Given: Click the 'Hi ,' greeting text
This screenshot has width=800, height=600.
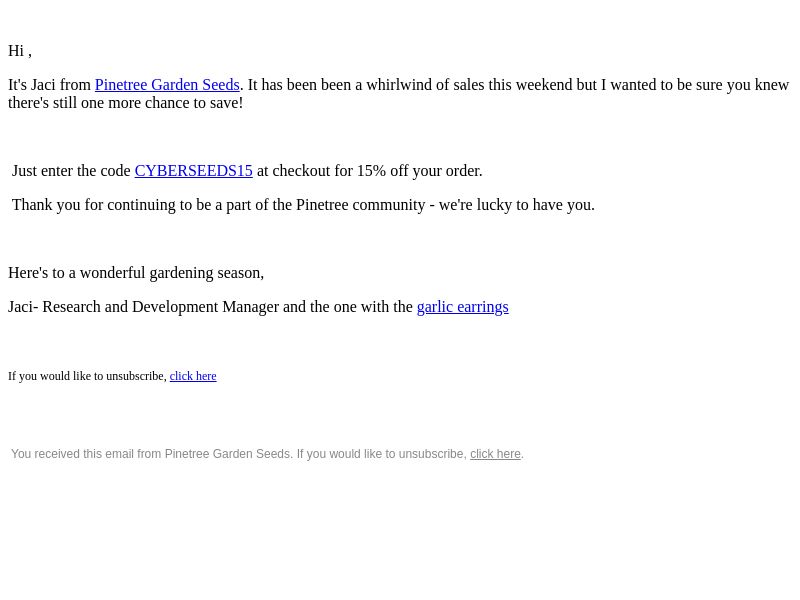Looking at the screenshot, I should point(20,51).
